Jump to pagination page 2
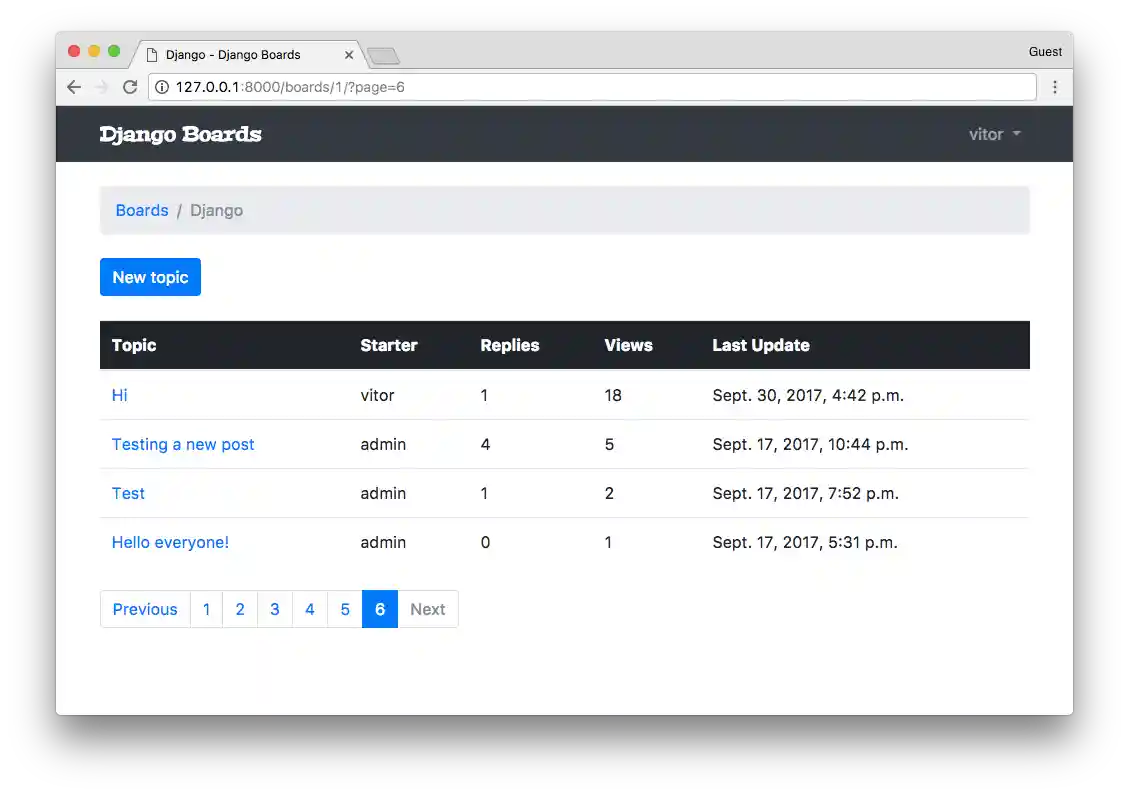Viewport: 1129px width, 795px height. pyautogui.click(x=240, y=609)
